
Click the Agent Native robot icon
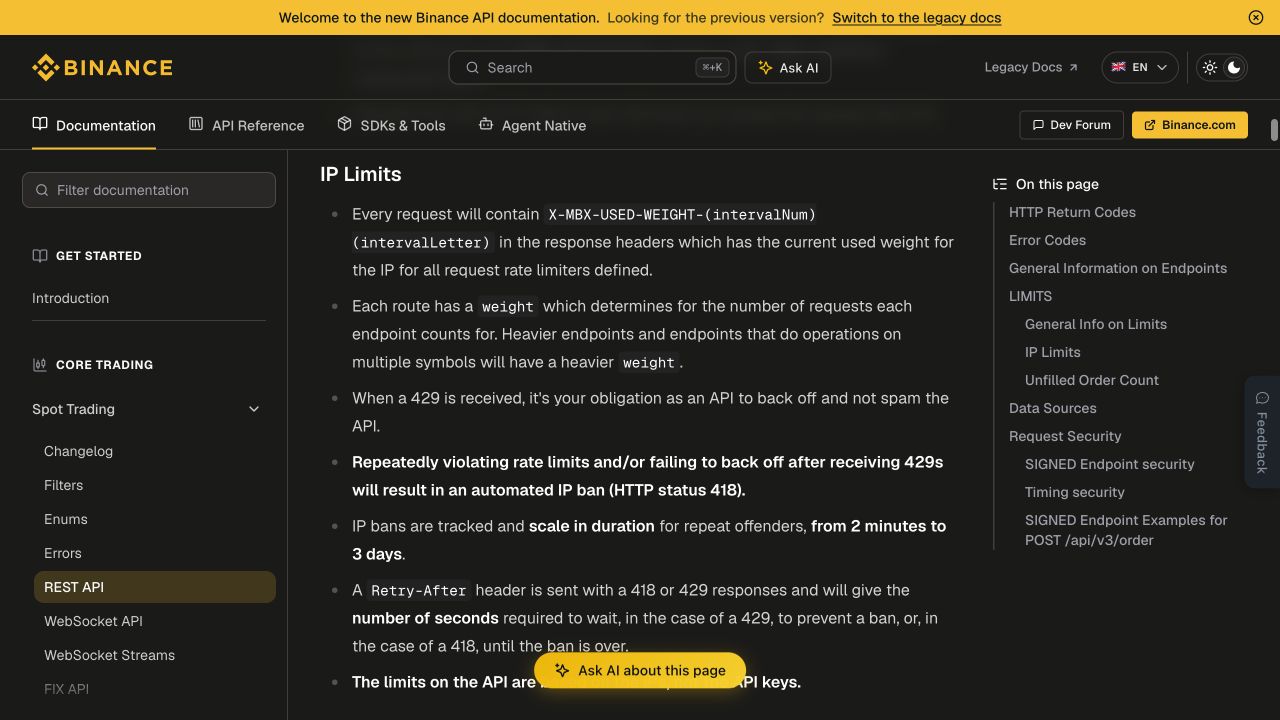[486, 124]
